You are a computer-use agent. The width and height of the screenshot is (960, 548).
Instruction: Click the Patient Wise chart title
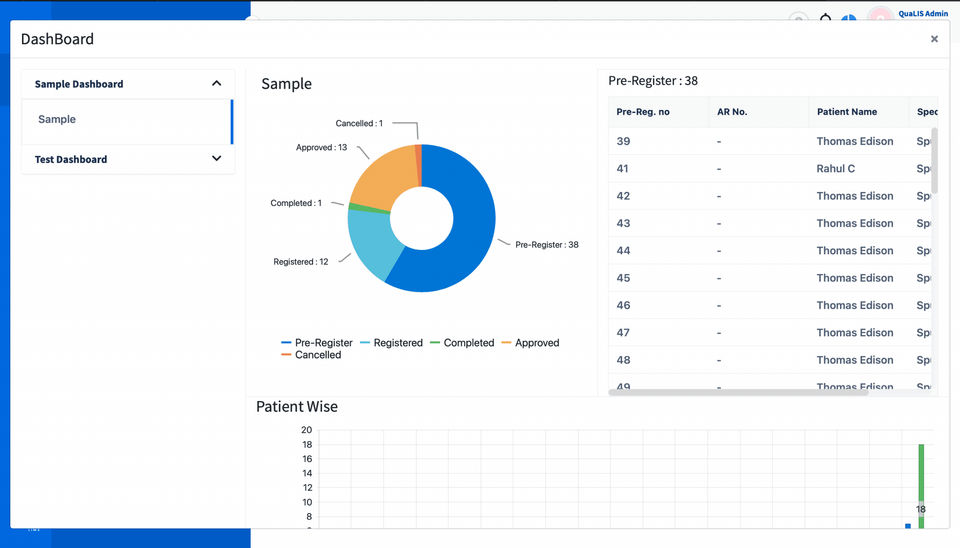tap(297, 407)
